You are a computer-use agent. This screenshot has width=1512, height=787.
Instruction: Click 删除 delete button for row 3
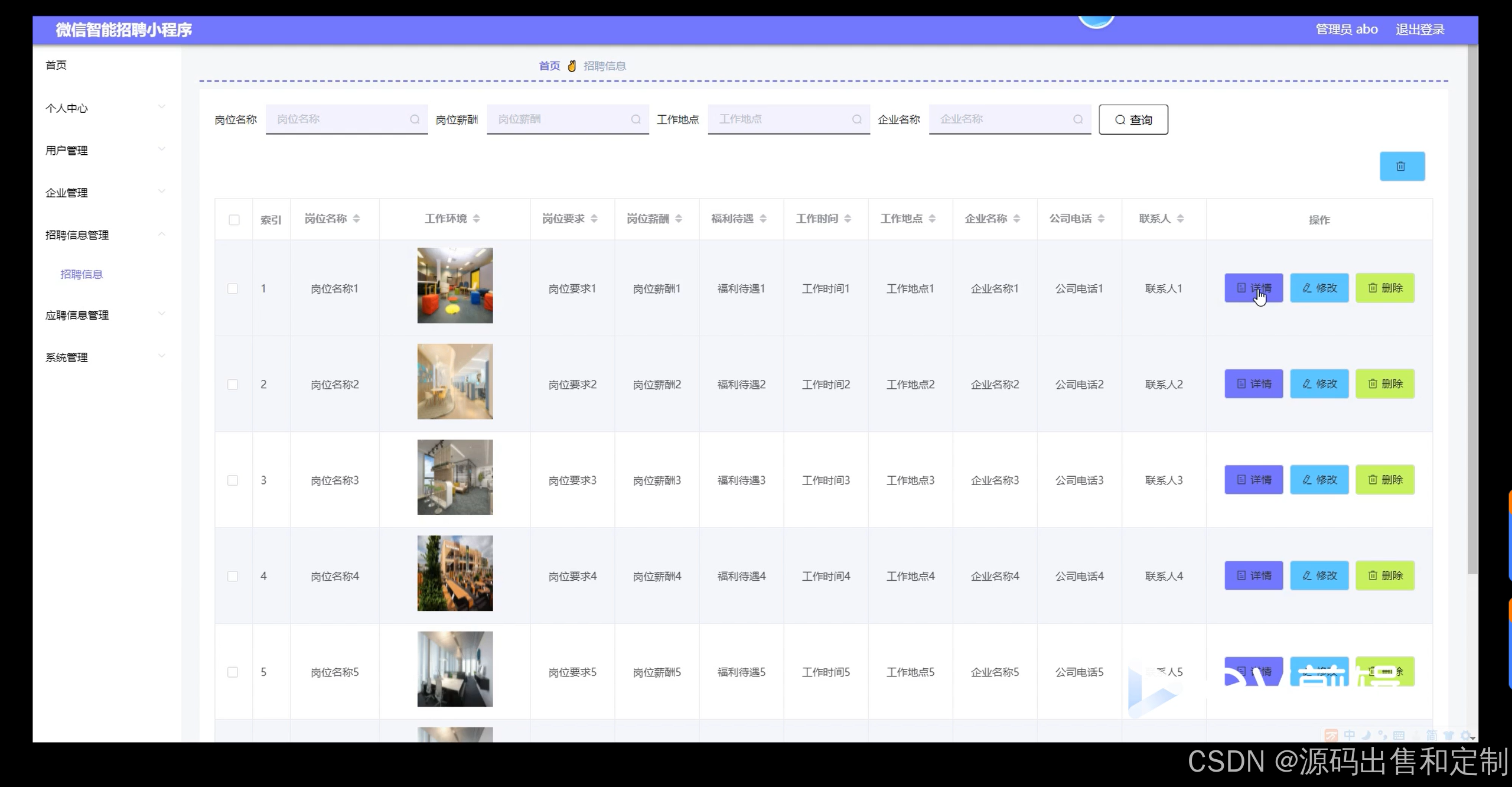point(1384,480)
